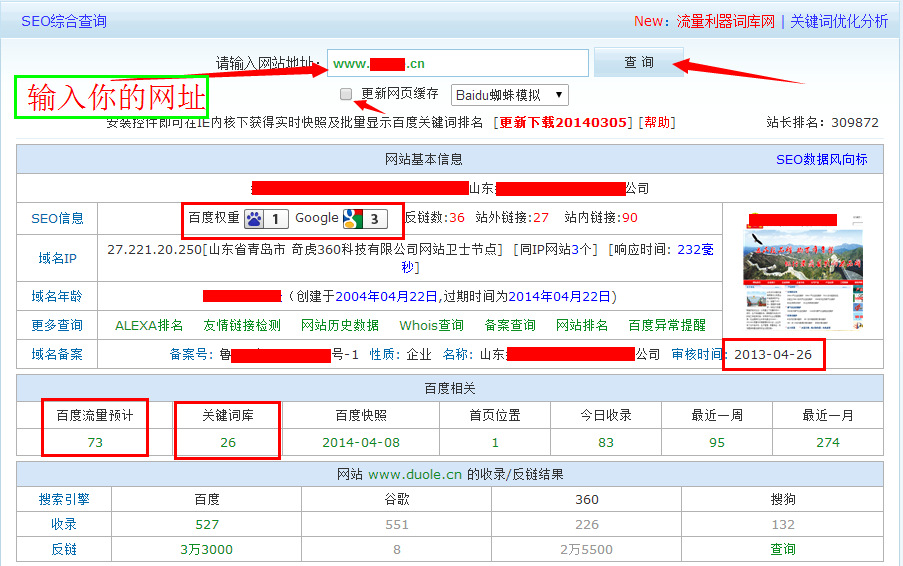The height and width of the screenshot is (566, 903).
Task: Open the Baidu蜘蛛模拟 dropdown
Action: pos(510,95)
